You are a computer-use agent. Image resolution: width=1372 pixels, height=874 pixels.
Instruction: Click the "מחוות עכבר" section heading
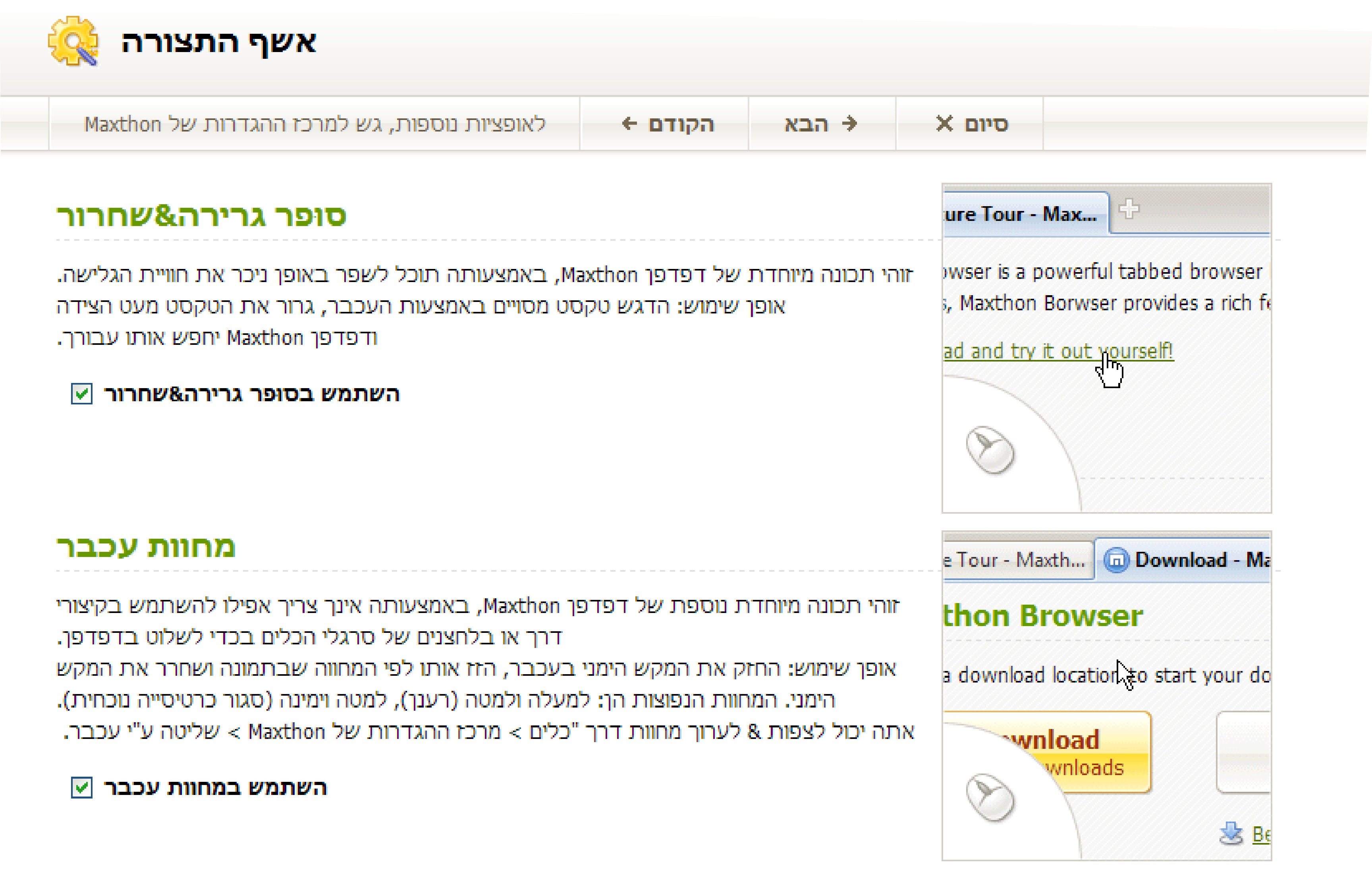click(146, 546)
